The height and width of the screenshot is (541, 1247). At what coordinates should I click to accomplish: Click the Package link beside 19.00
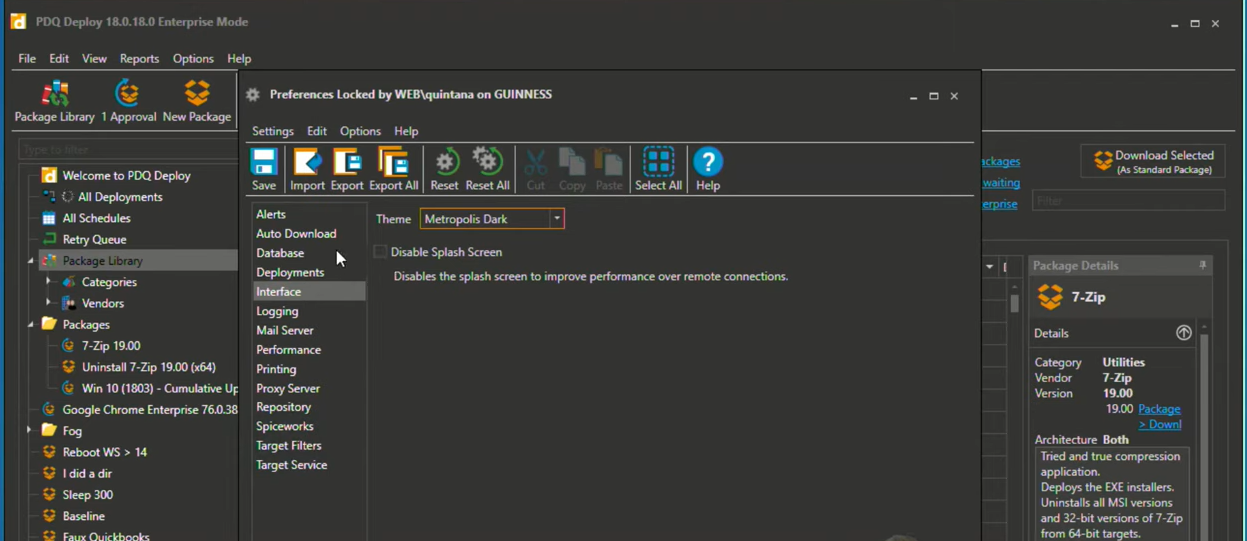(1159, 409)
